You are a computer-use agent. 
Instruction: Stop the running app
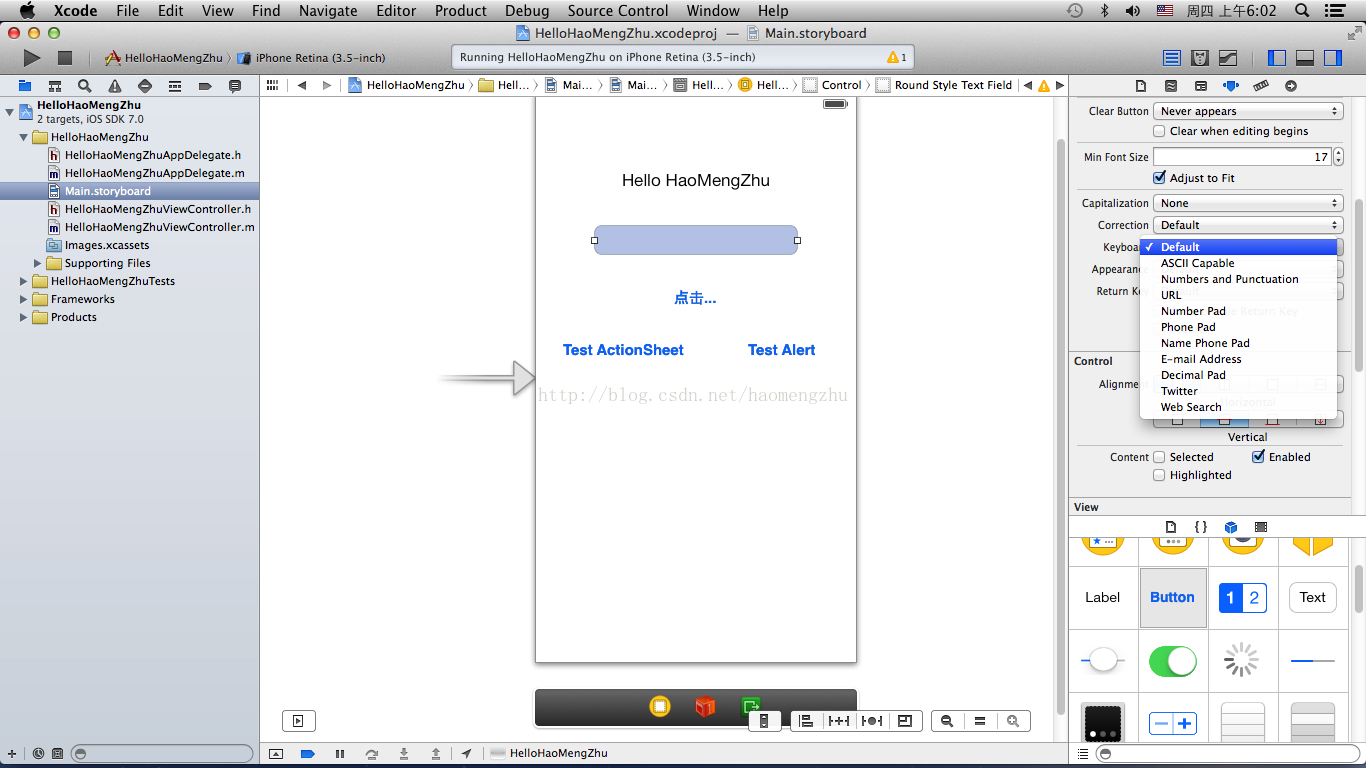(x=65, y=58)
